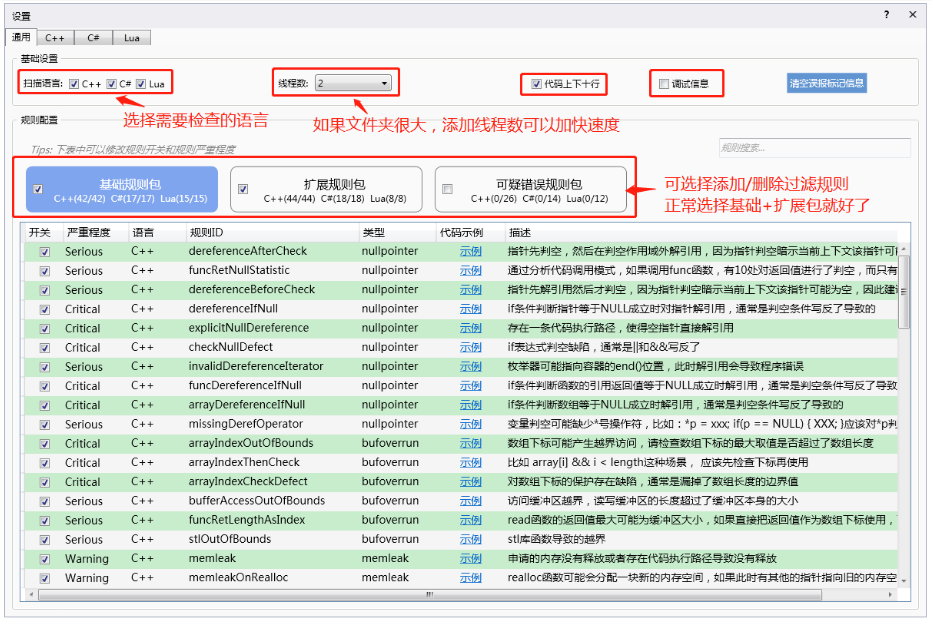The height and width of the screenshot is (625, 933).
Task: Toggle the 扩展规则包 extended rule package
Action: pyautogui.click(x=242, y=189)
